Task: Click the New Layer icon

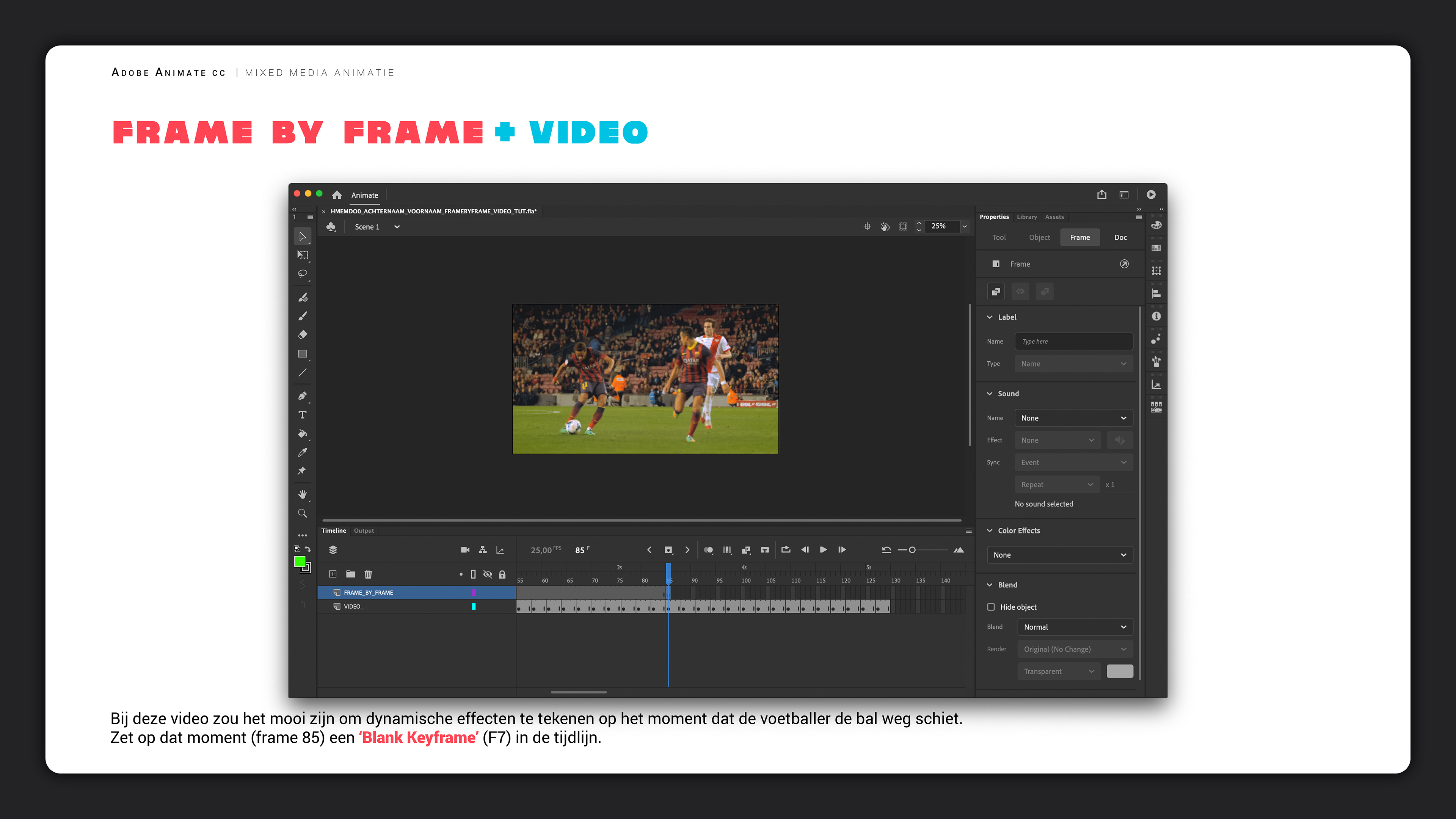Action: coord(333,574)
